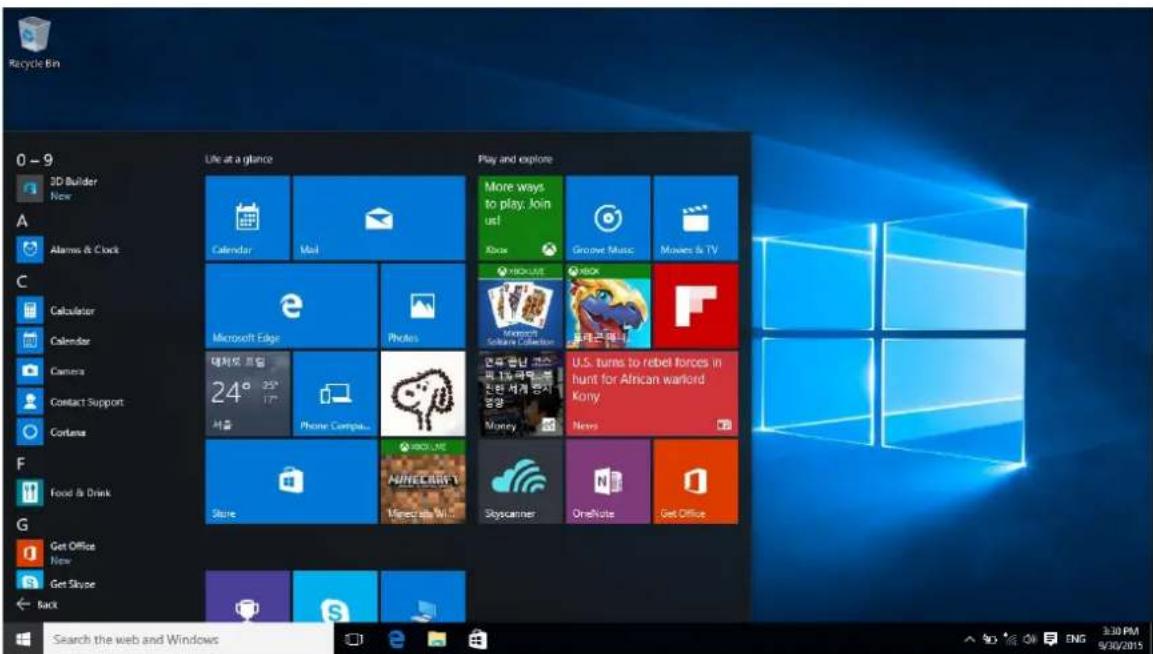Select the Recycle Bin desktop icon
The height and width of the screenshot is (654, 1153).
tap(34, 43)
